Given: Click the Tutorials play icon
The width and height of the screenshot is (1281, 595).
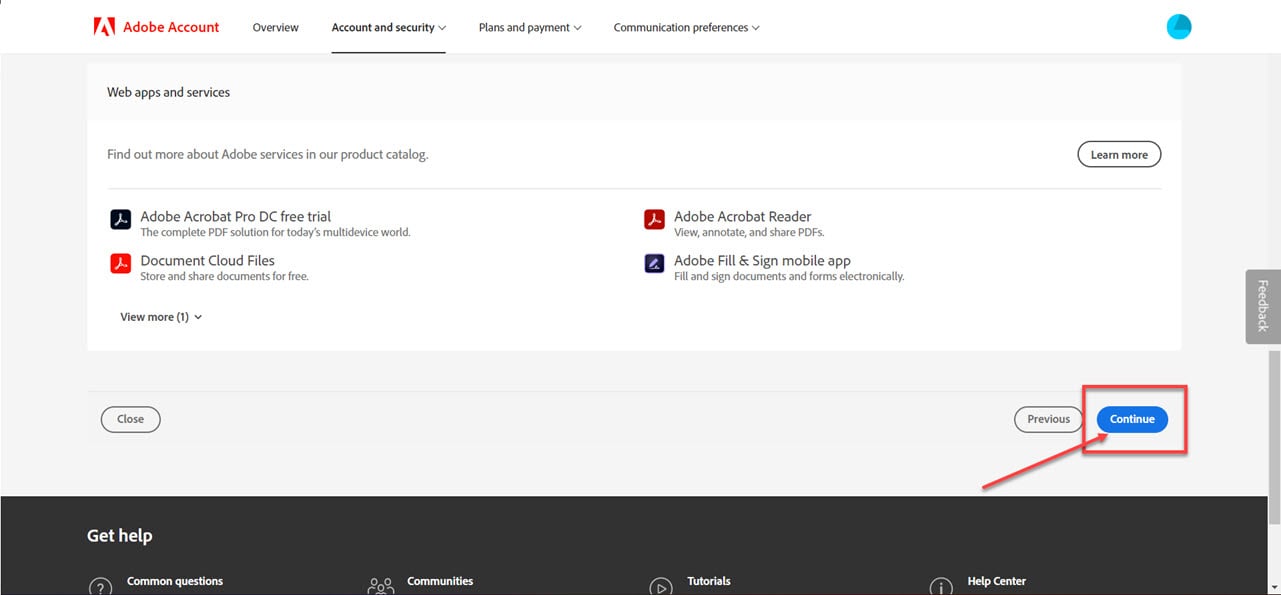Looking at the screenshot, I should 661,588.
